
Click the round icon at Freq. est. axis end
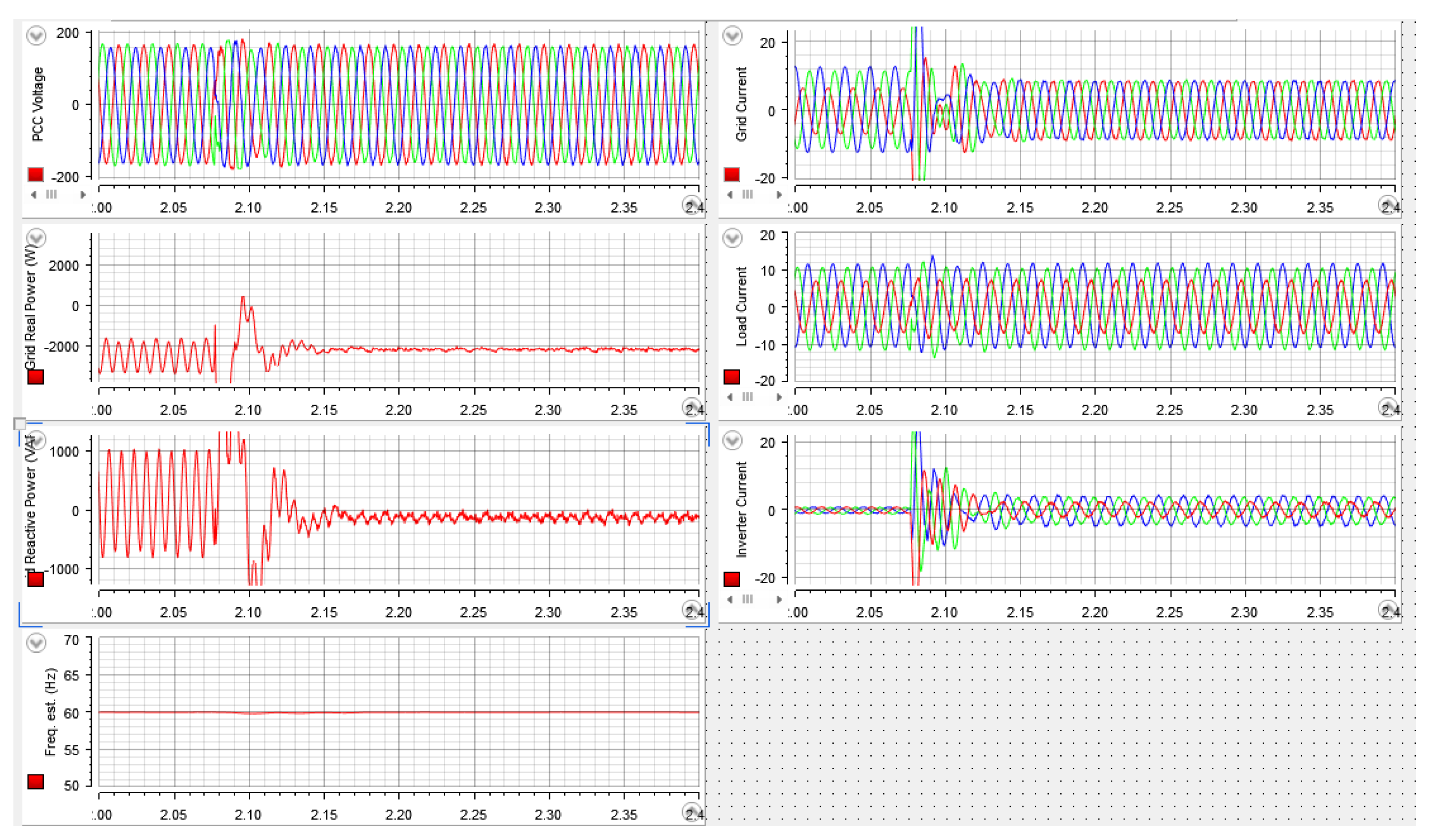(691, 812)
